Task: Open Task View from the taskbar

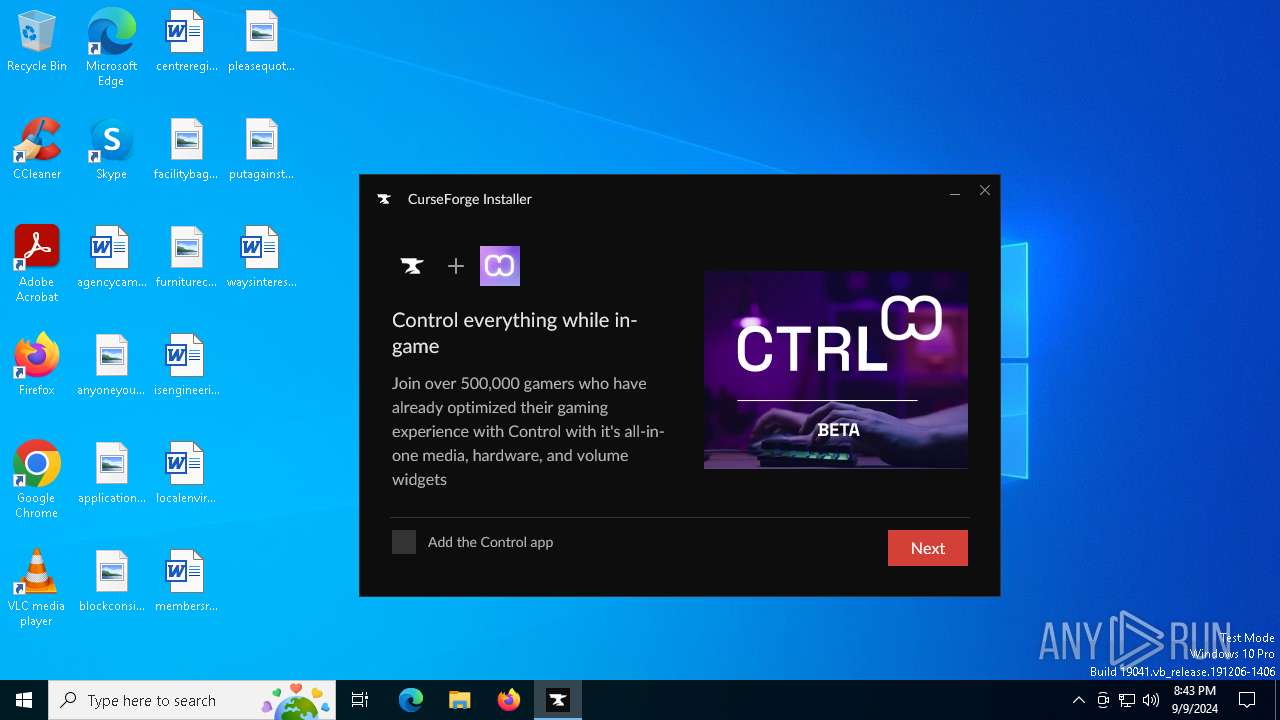Action: point(360,700)
